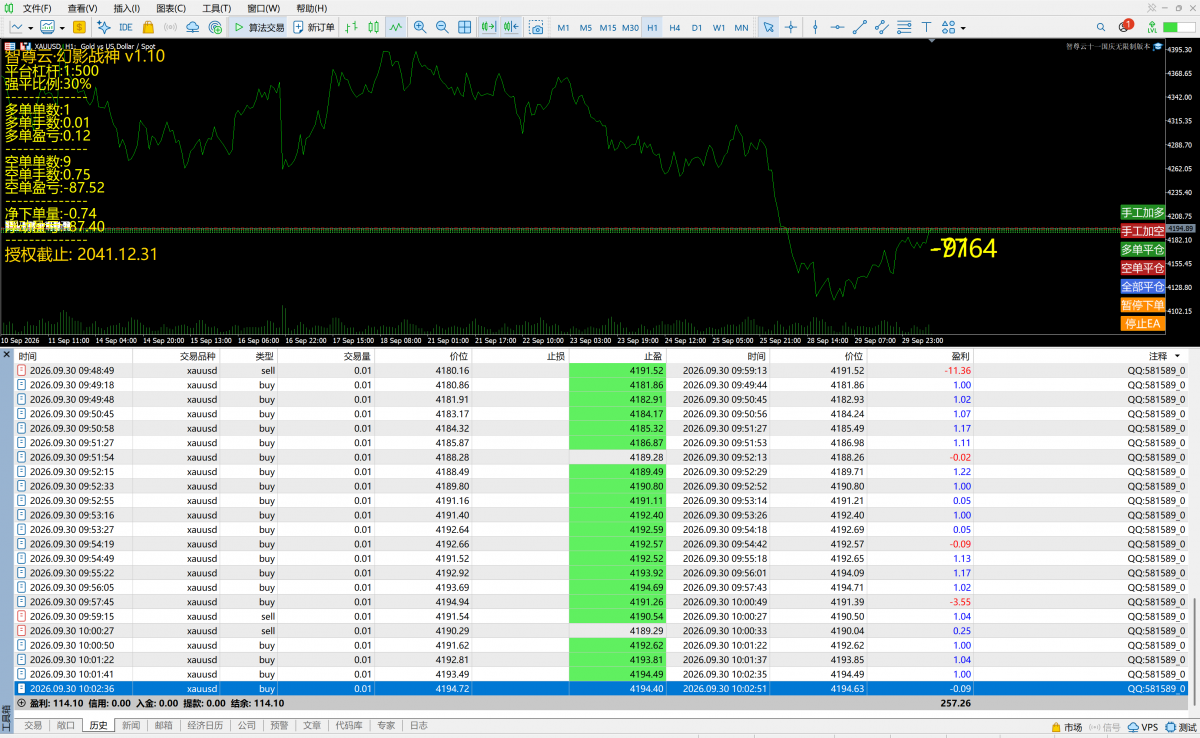Zoom out the chart with magnifier minus
Viewport: 1200px width, 738px height.
(442, 27)
